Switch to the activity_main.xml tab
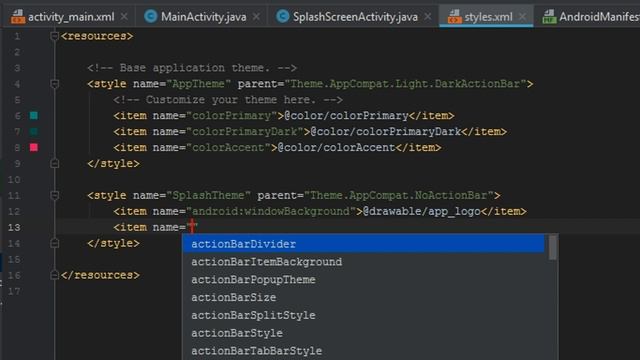Viewport: 640px width, 360px height. click(x=70, y=17)
